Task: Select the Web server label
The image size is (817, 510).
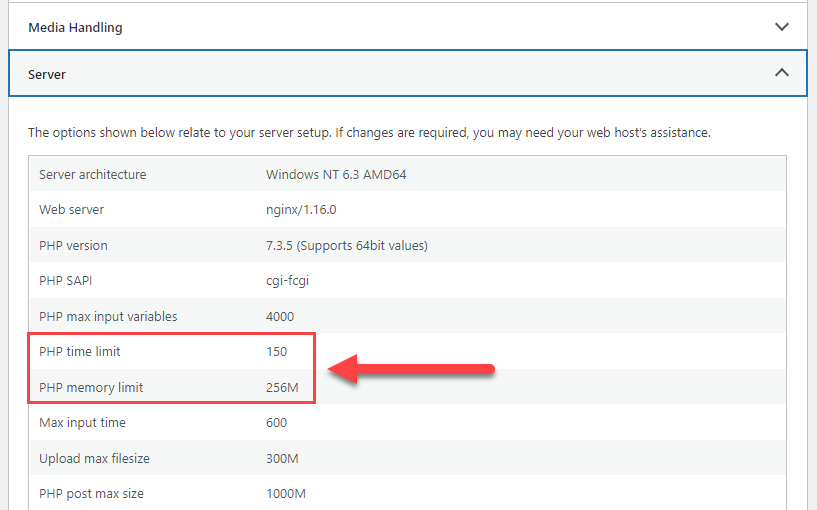Action: [71, 210]
